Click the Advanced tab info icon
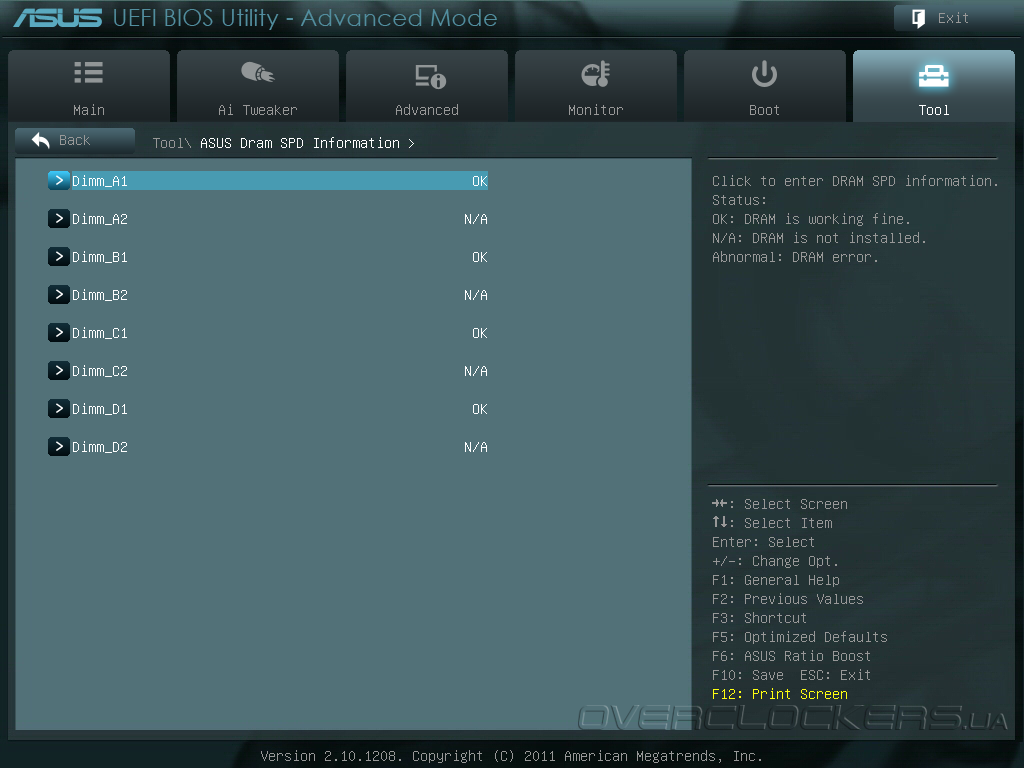This screenshot has height=768, width=1024. pos(430,76)
